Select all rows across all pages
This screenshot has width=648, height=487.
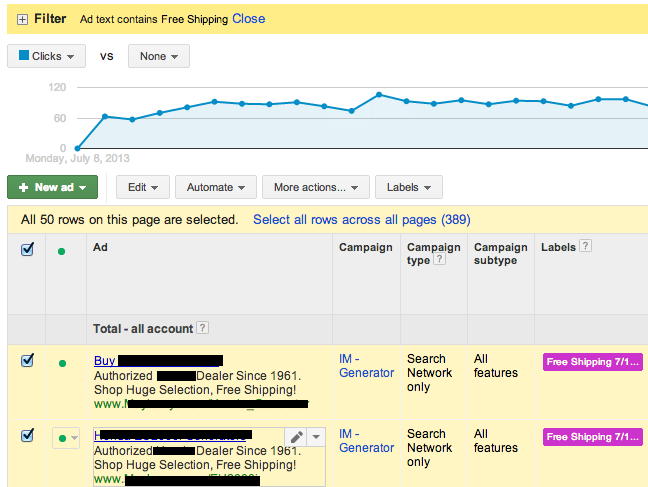[x=361, y=219]
